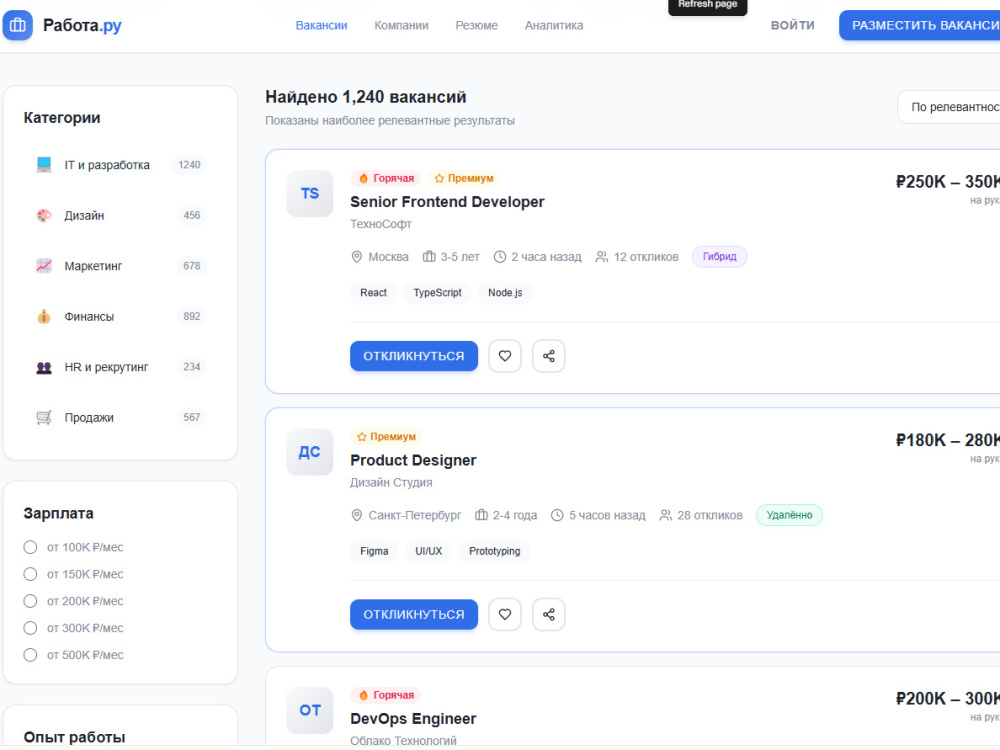Select the HR и рекрутинг category

[x=121, y=367]
